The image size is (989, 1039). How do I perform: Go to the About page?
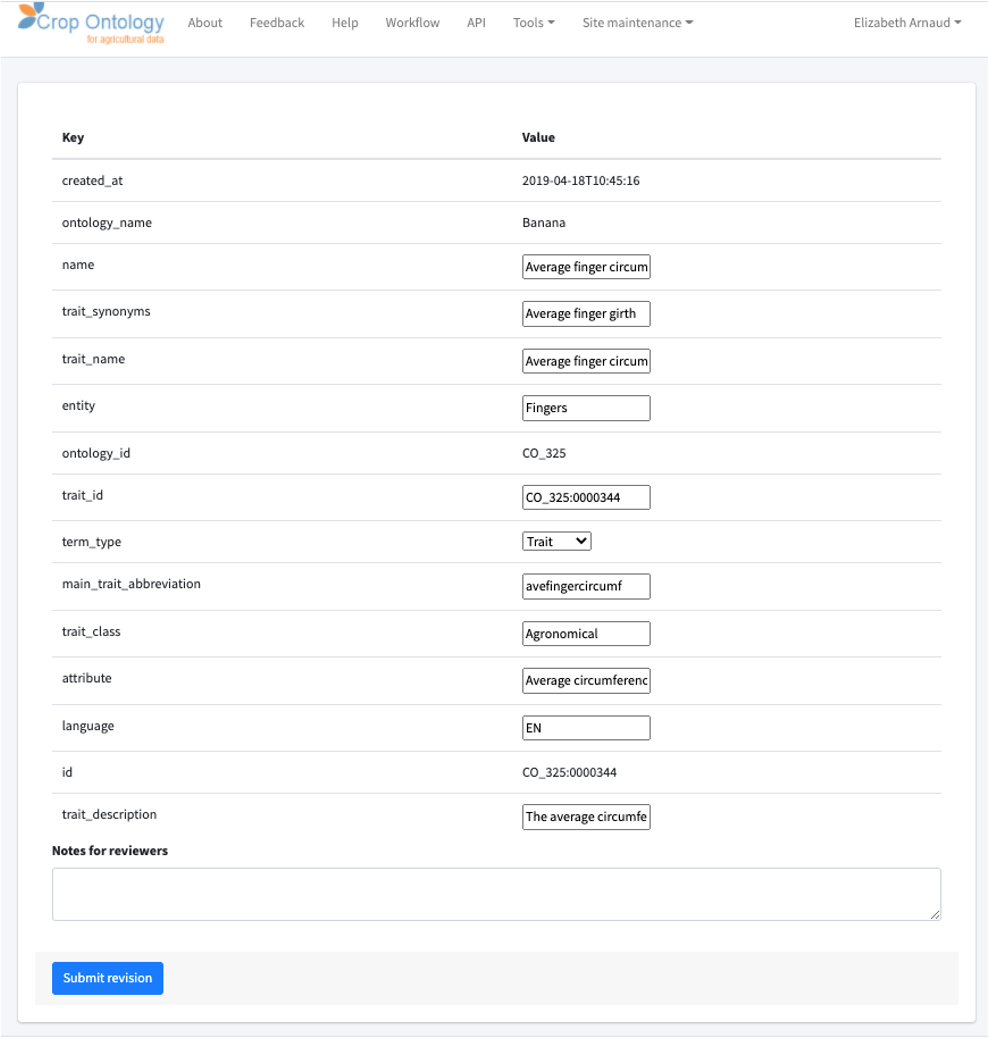click(205, 23)
